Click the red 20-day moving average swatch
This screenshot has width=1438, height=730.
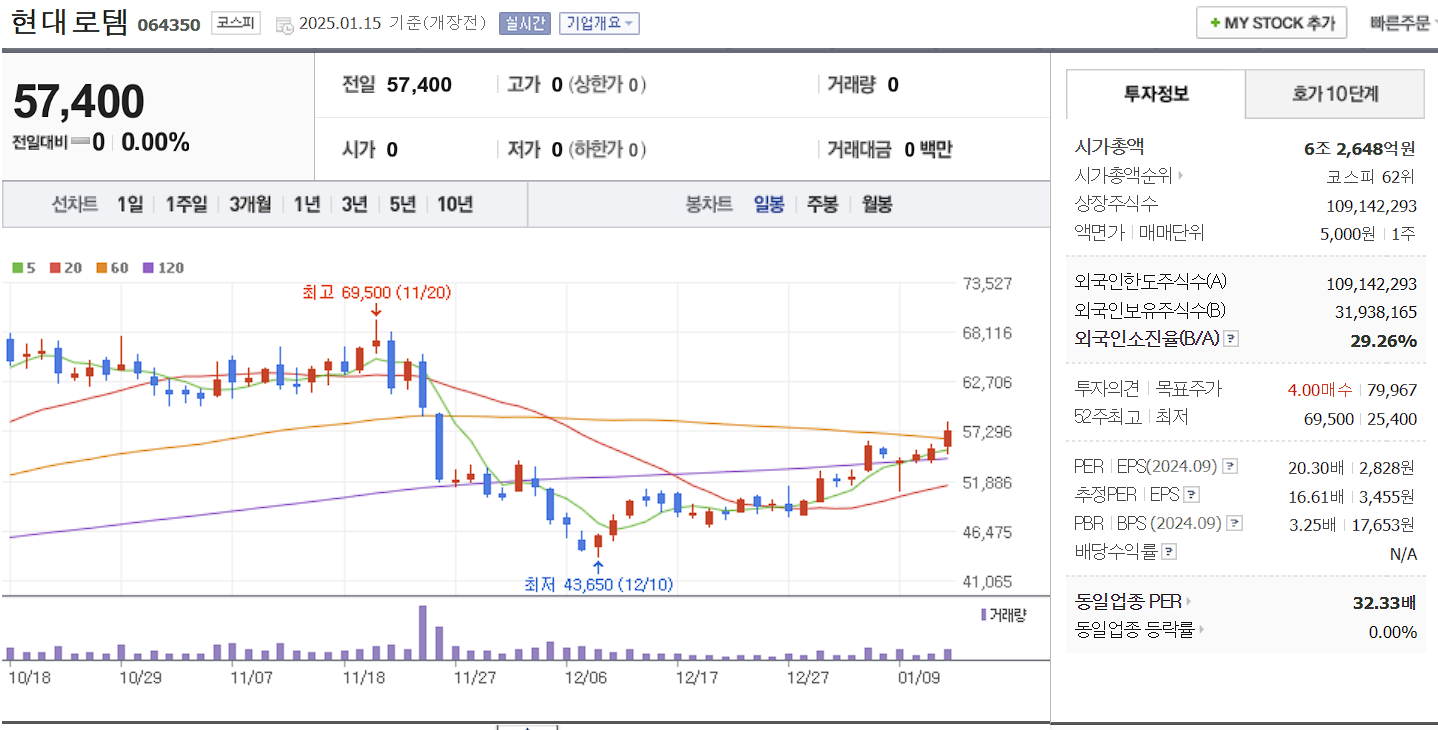click(55, 267)
